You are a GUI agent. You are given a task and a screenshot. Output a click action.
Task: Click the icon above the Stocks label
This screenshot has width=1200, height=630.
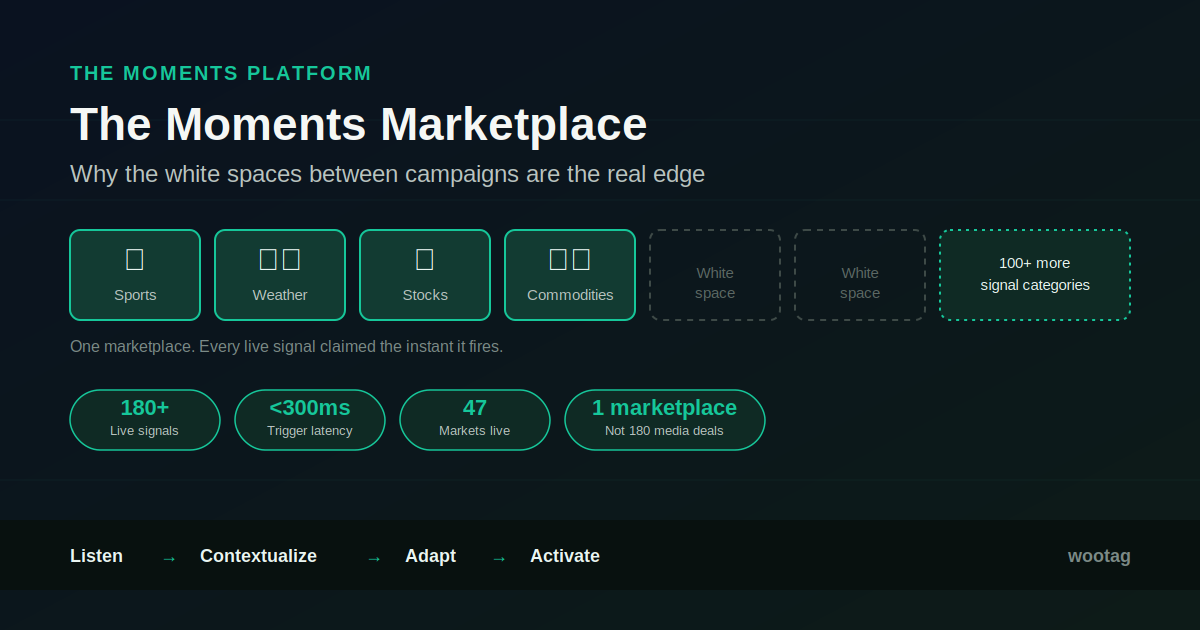(x=425, y=259)
